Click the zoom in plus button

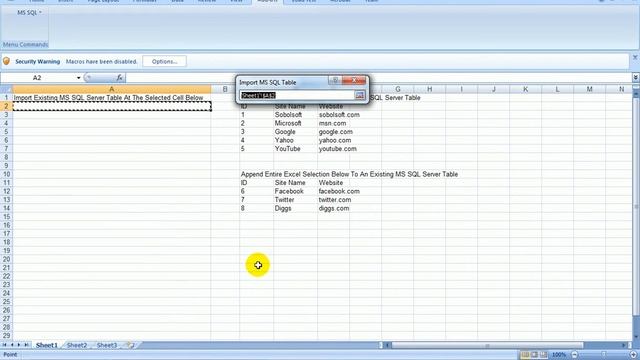(633, 355)
